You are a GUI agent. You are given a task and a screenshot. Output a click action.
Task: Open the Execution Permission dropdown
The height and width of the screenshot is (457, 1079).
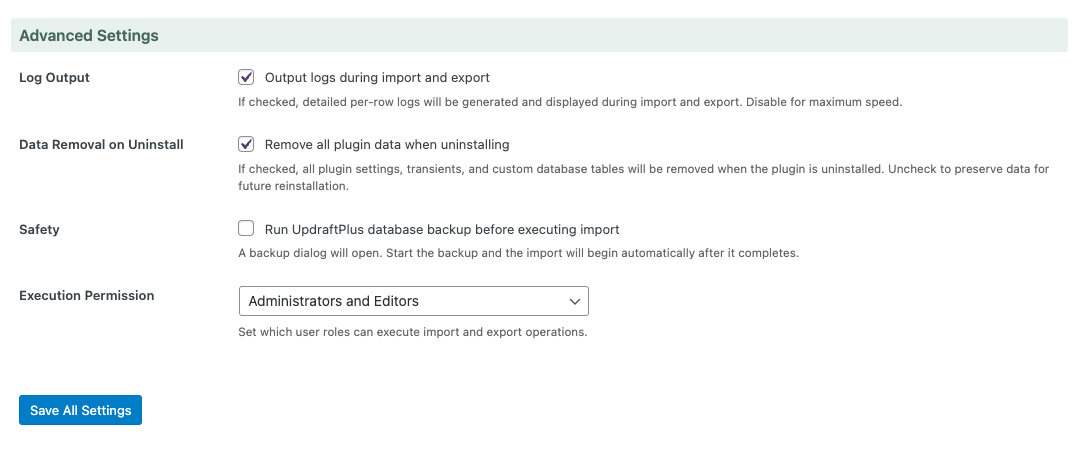[413, 301]
